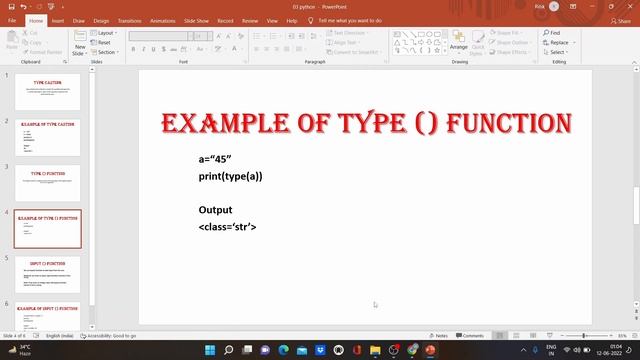
Task: Click Increase Font Size icon
Action: 219,36
